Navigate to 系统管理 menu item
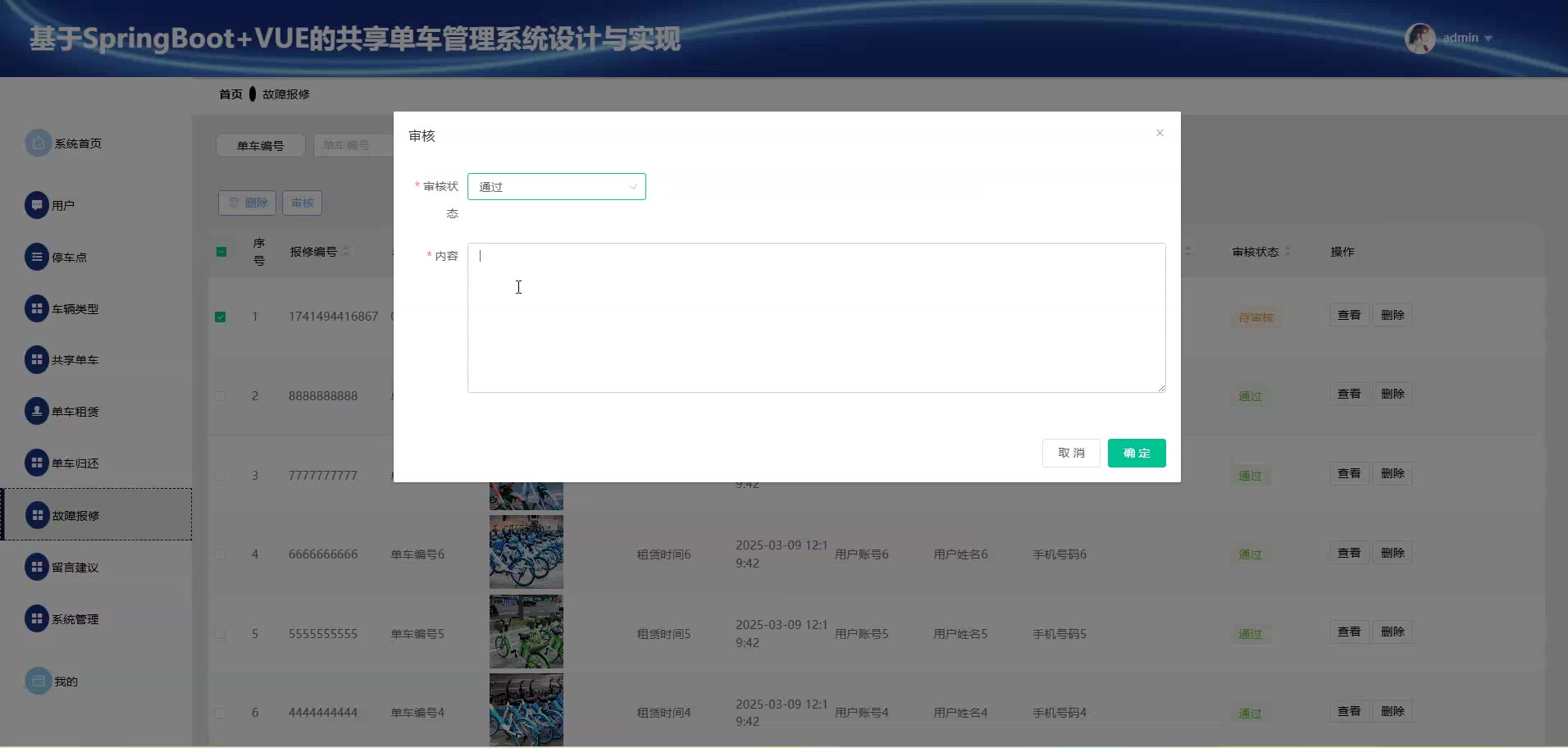 click(x=75, y=619)
